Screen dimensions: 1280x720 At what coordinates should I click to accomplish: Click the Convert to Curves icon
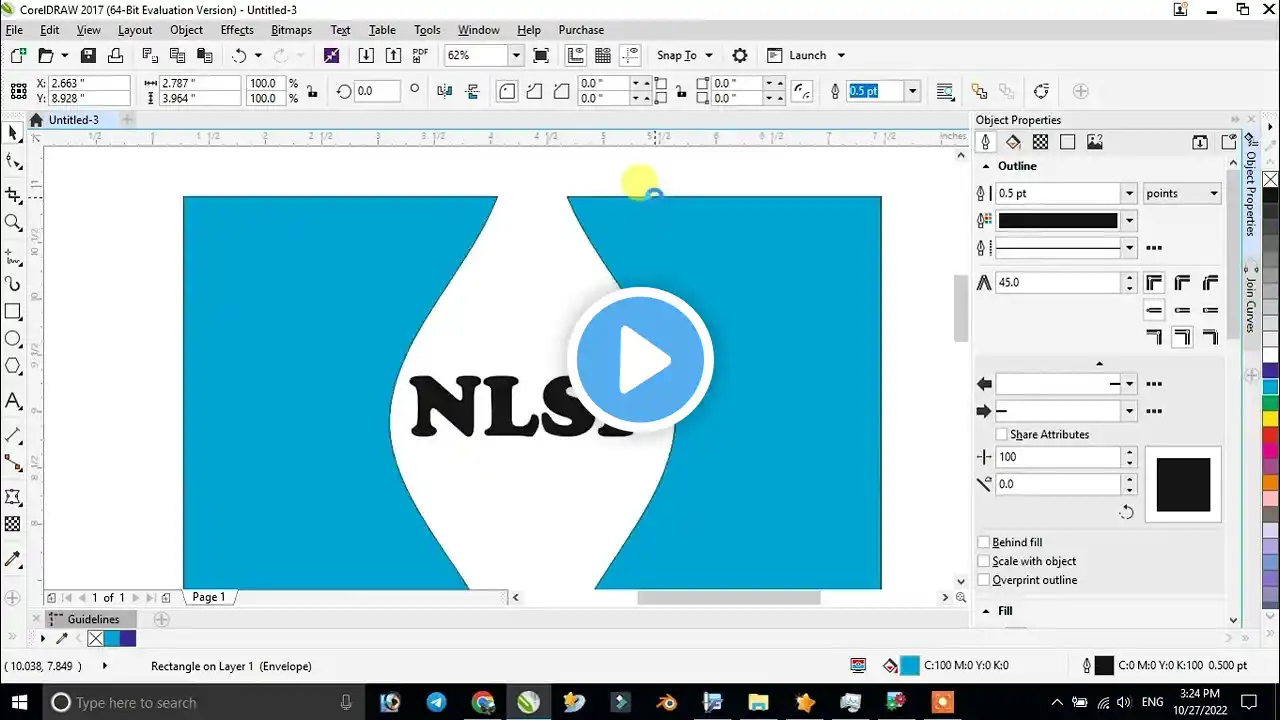1041,91
